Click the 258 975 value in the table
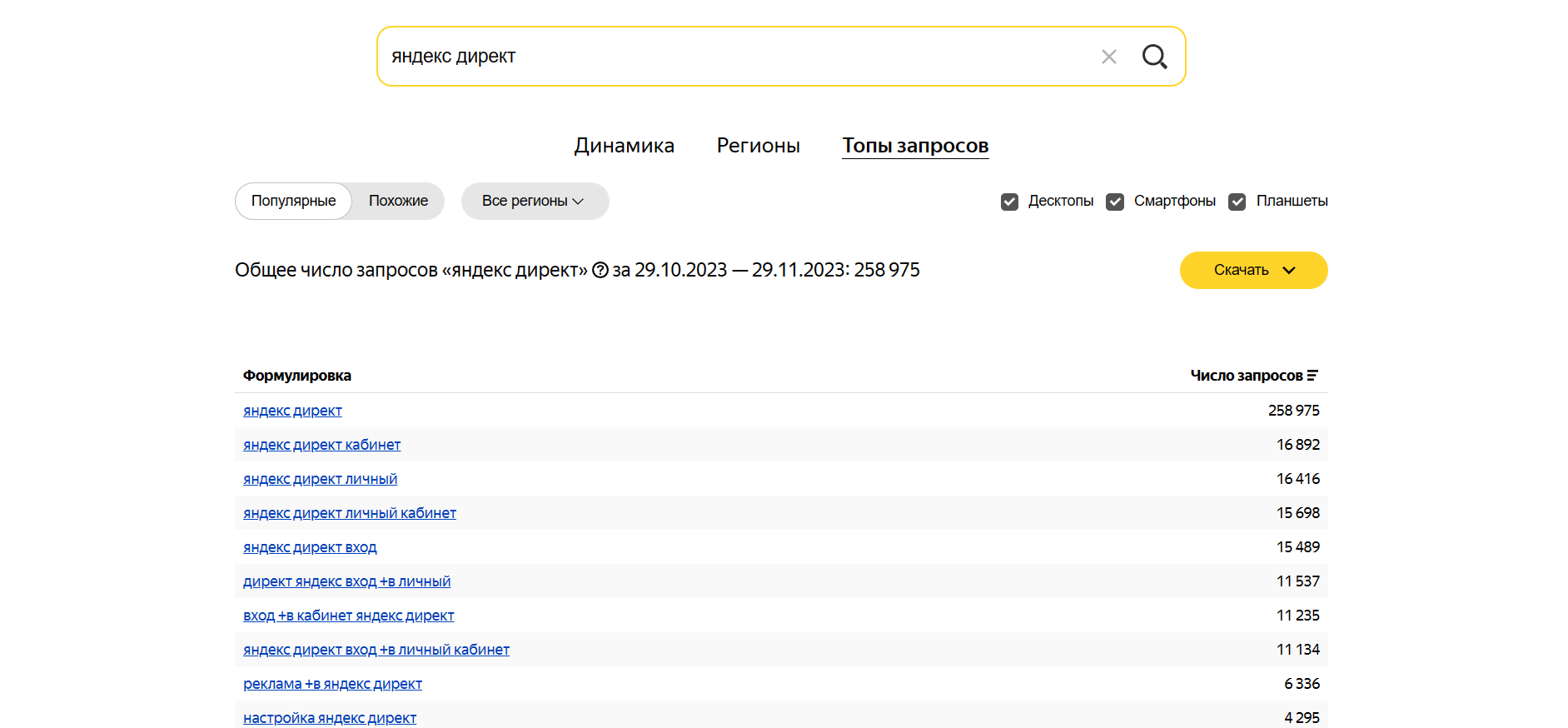Image resolution: width=1568 pixels, height=728 pixels. click(1293, 411)
